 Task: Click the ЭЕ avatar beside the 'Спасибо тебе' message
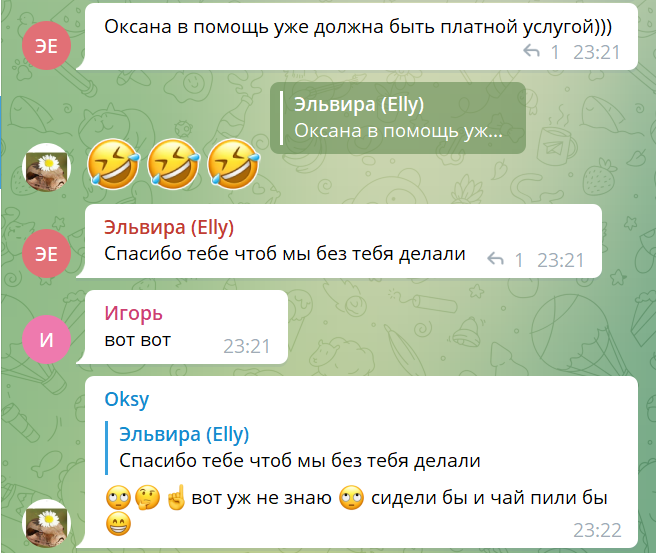pos(46,253)
